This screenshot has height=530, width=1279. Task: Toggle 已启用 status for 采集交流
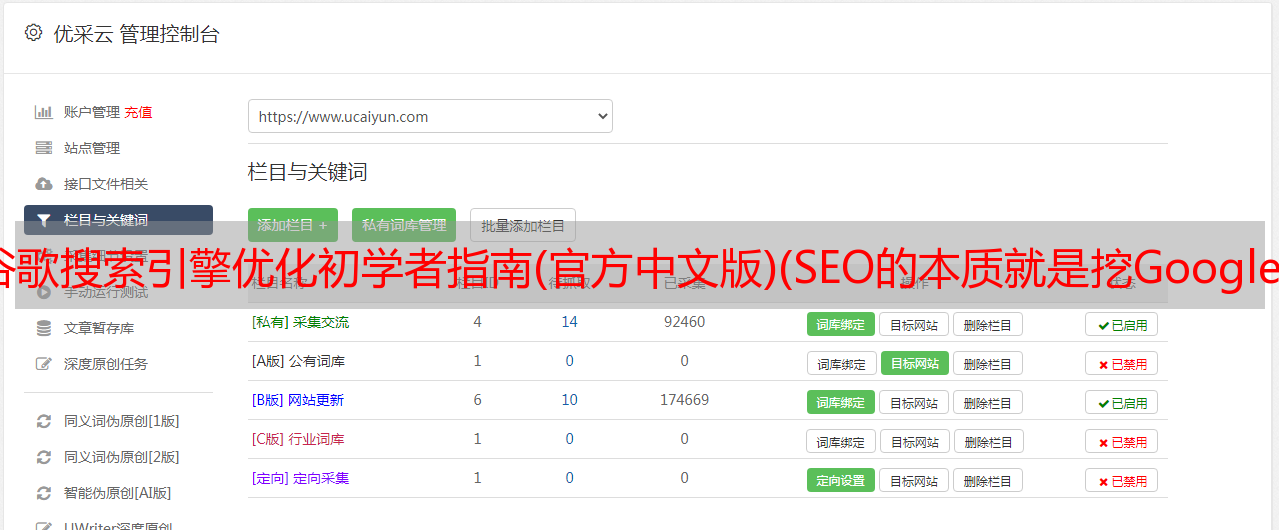click(x=1122, y=324)
